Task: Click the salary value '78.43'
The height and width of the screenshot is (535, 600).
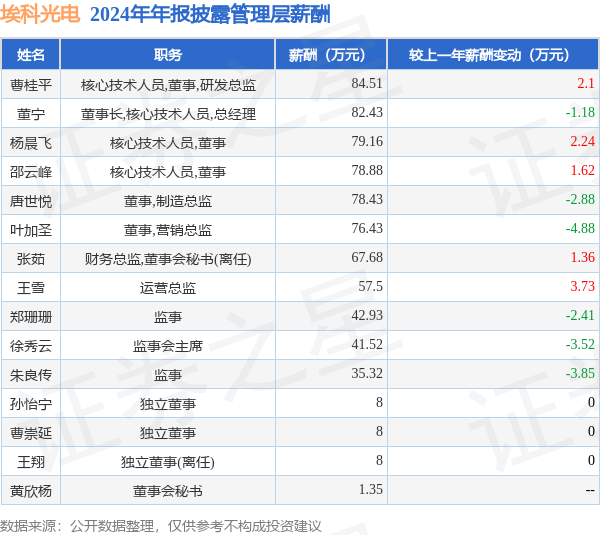Action: click(x=367, y=200)
